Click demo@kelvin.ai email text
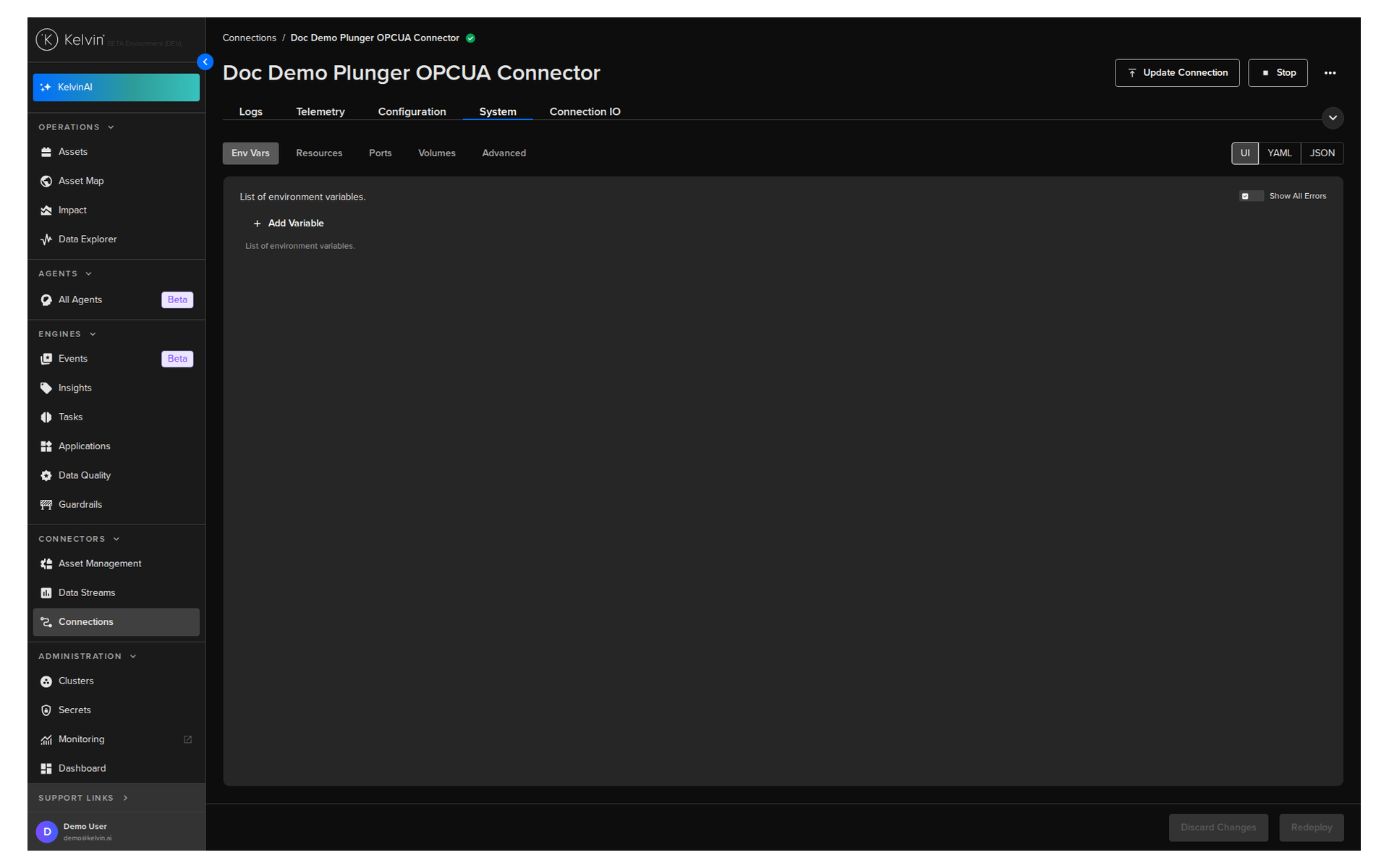 [88, 838]
